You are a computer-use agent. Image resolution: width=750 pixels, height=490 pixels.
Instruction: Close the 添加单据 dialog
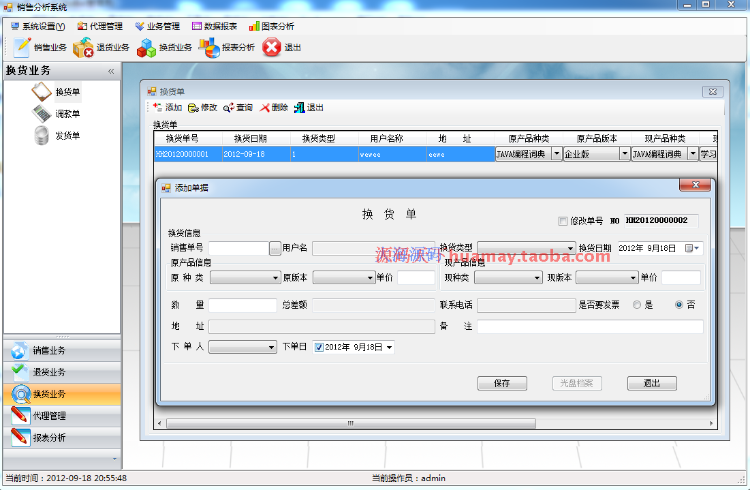coord(695,185)
